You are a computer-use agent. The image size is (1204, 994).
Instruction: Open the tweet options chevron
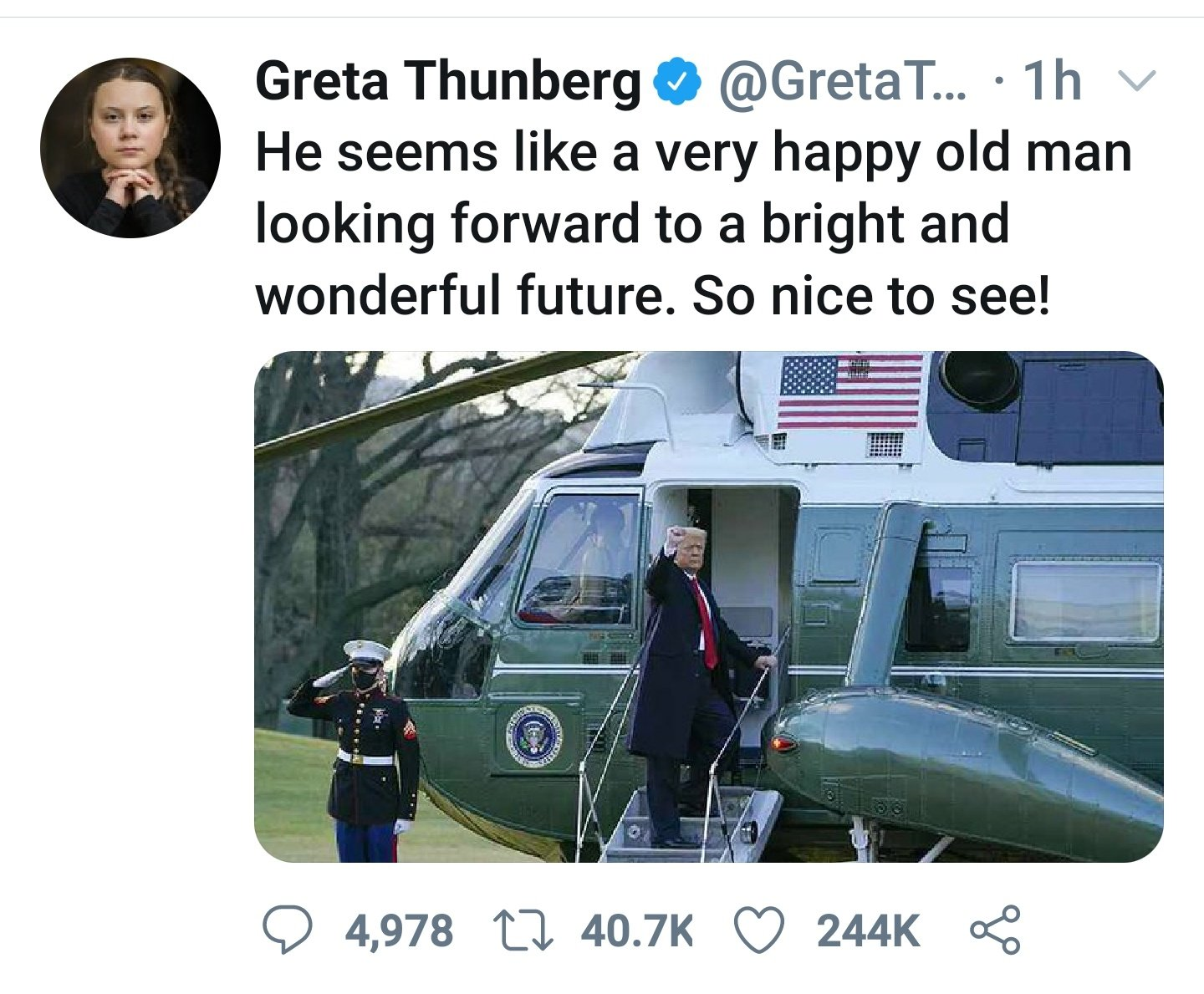click(x=1136, y=81)
